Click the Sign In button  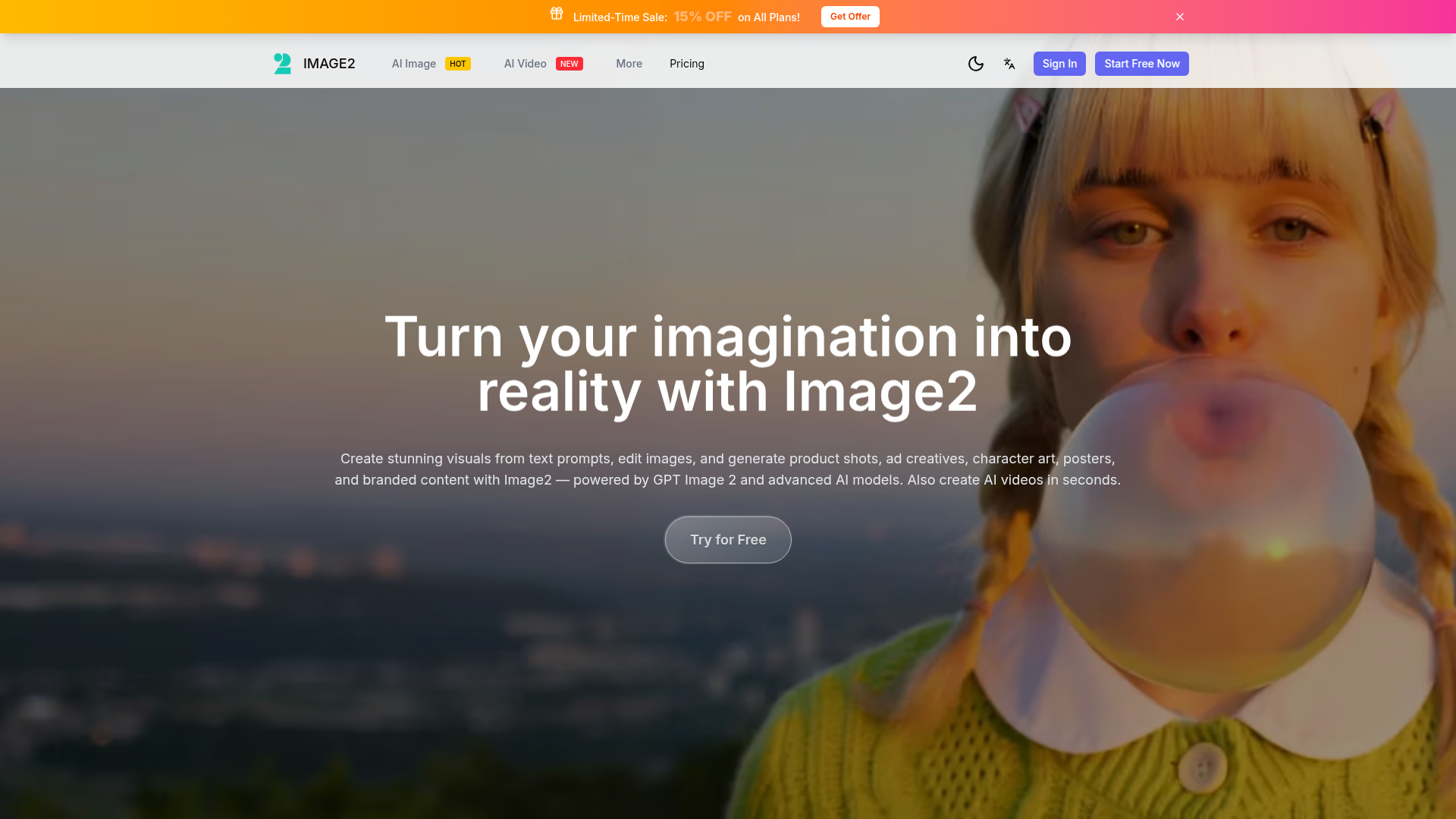tap(1059, 64)
